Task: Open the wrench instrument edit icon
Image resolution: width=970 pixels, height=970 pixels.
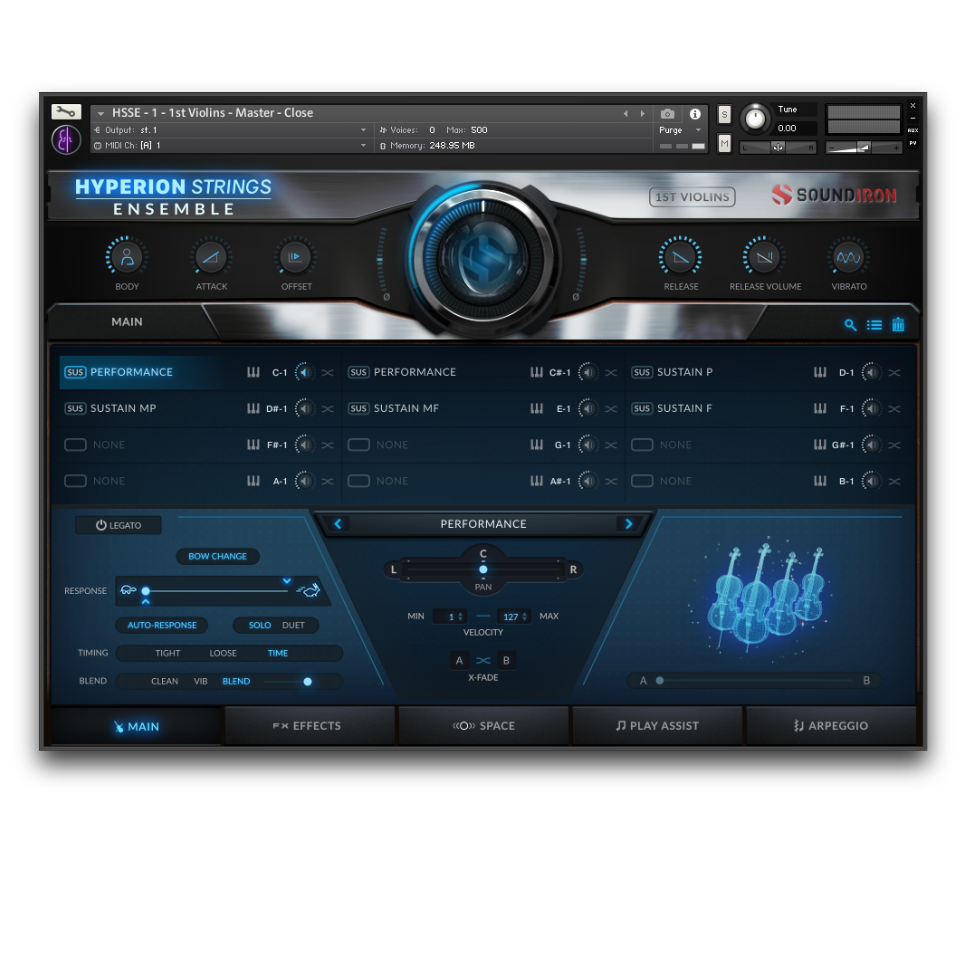Action: tap(66, 112)
